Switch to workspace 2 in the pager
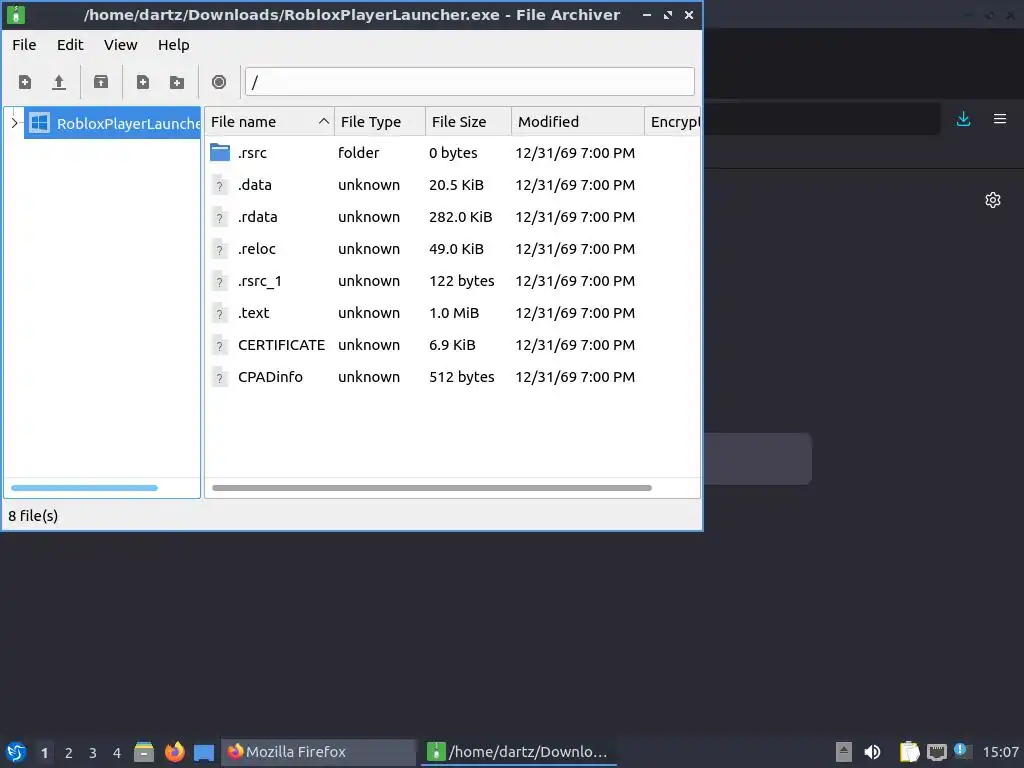 point(69,753)
